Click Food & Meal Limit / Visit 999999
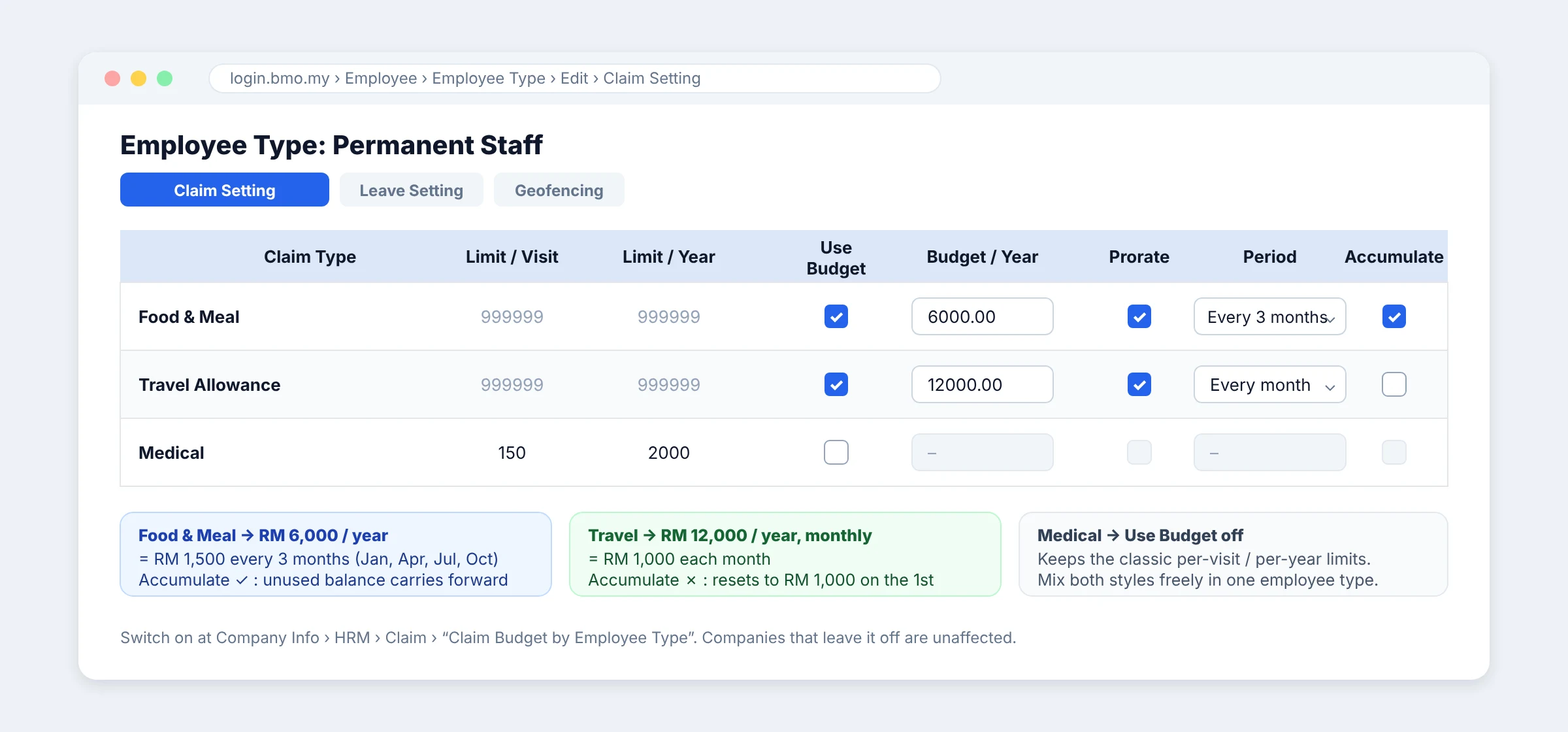1568x732 pixels. pos(512,317)
